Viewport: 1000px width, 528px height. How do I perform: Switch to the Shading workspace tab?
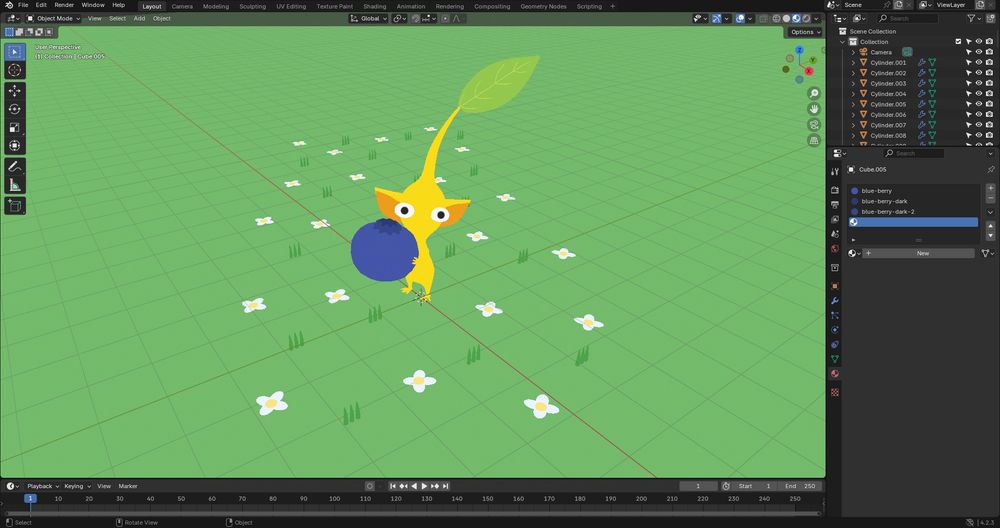click(x=374, y=6)
